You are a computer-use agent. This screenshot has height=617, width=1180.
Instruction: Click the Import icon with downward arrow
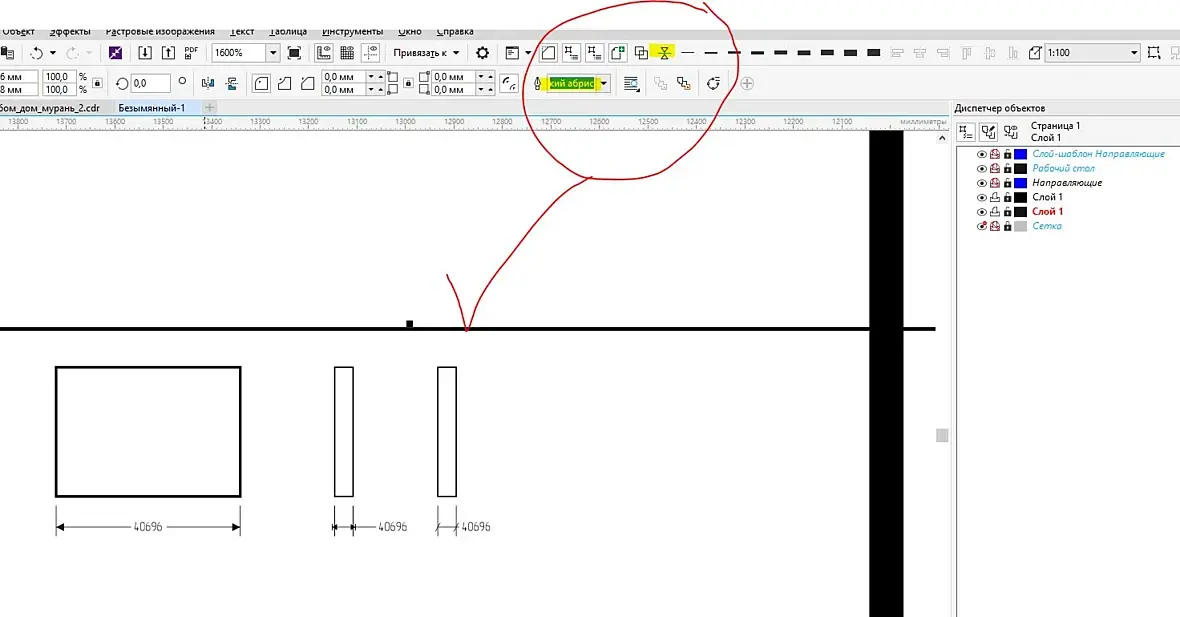click(145, 53)
